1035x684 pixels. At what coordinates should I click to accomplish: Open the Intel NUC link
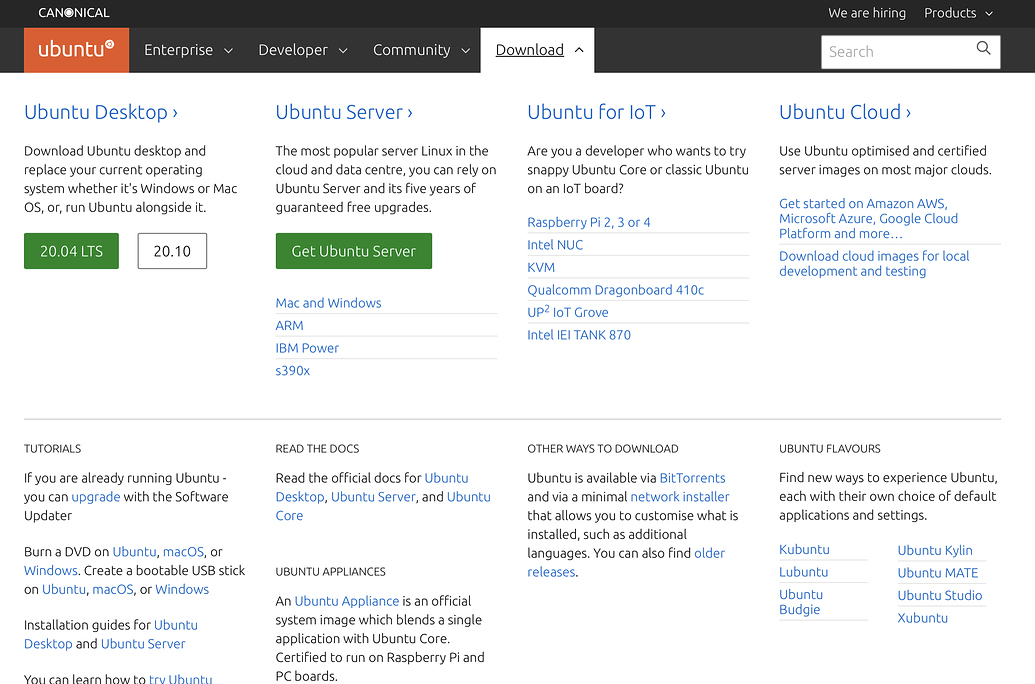(555, 244)
